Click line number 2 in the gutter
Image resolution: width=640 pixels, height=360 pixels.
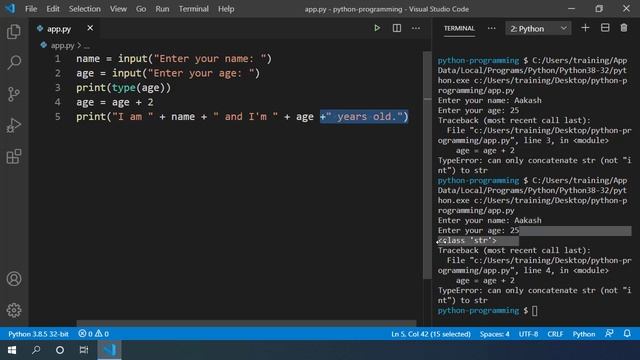[58, 73]
